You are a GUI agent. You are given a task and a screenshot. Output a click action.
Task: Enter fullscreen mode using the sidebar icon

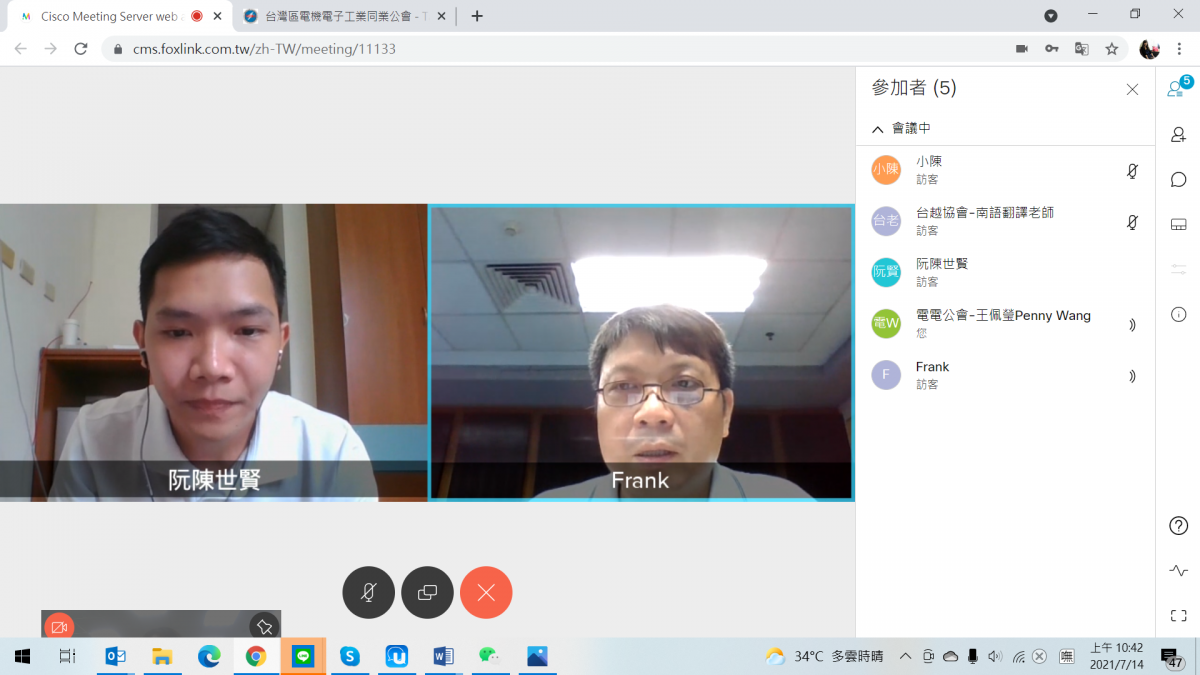[x=1178, y=616]
